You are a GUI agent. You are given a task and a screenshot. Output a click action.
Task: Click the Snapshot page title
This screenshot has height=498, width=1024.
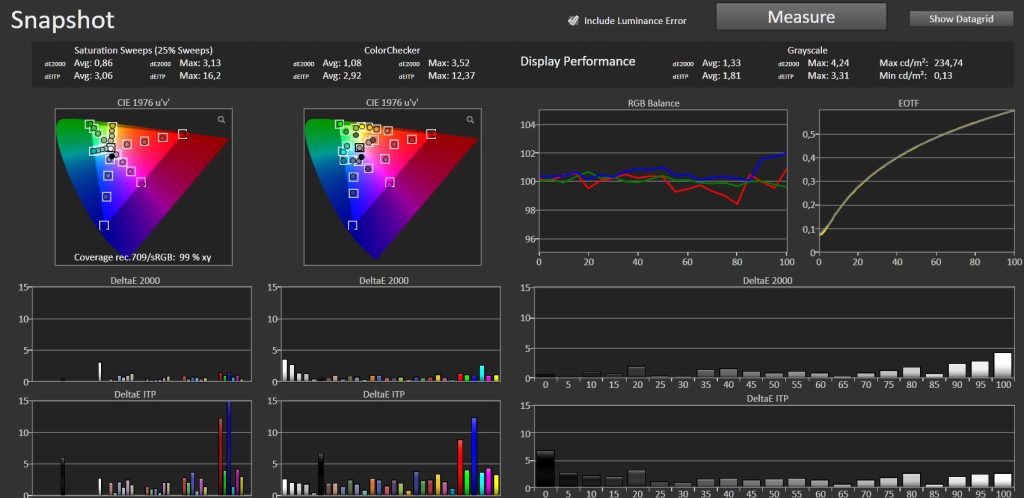coord(63,20)
